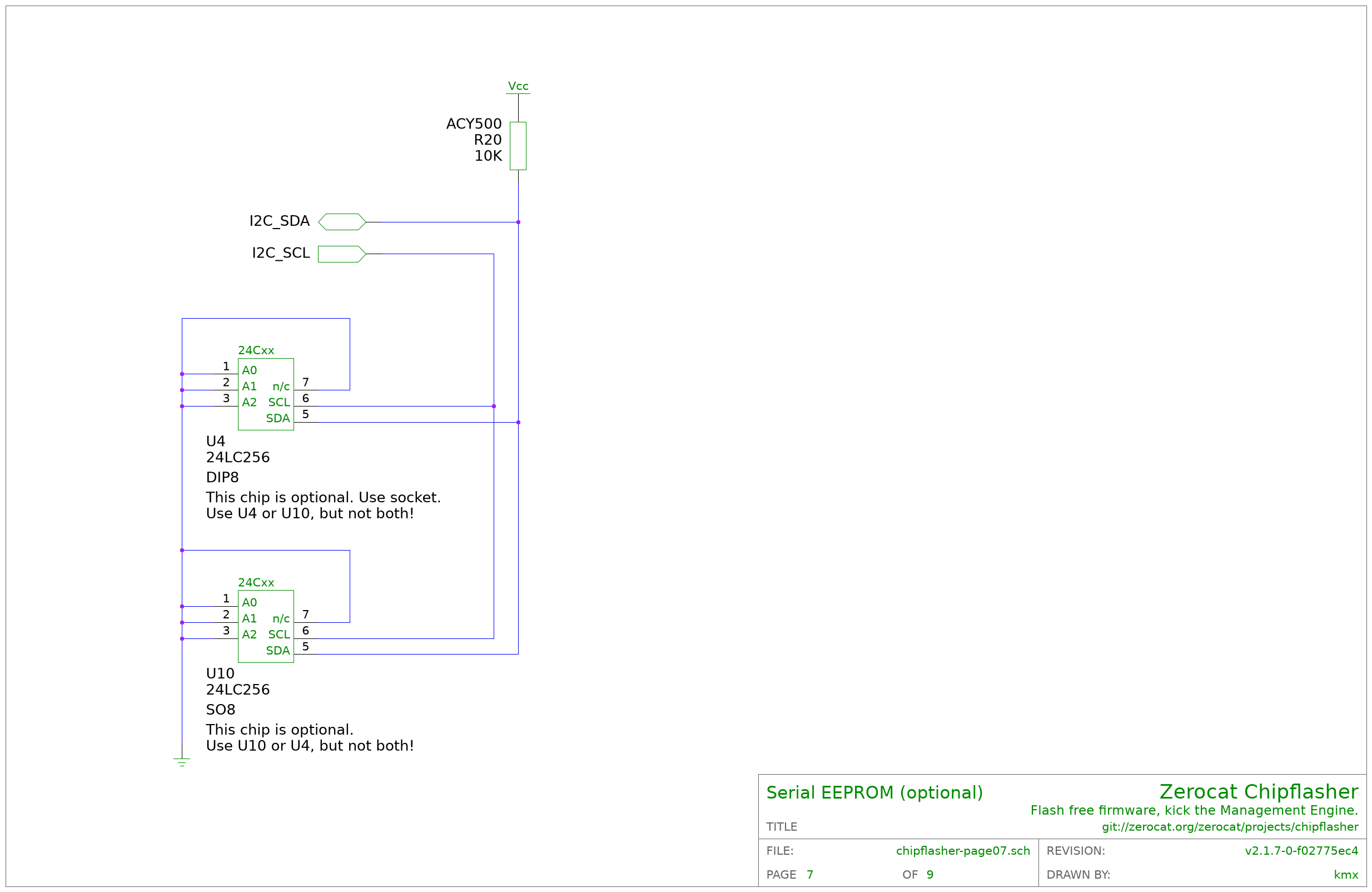
Task: Click the git://zerocat.org repository URL text
Action: 1230,827
